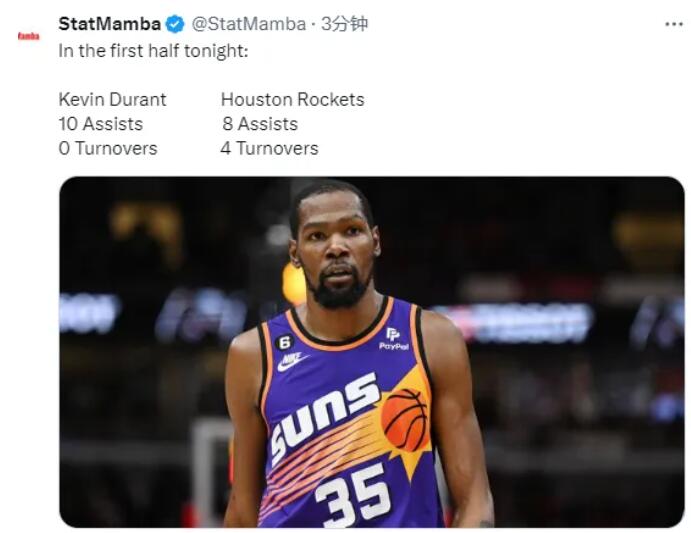Open the three-dot more options menu
The height and width of the screenshot is (533, 691).
(673, 24)
